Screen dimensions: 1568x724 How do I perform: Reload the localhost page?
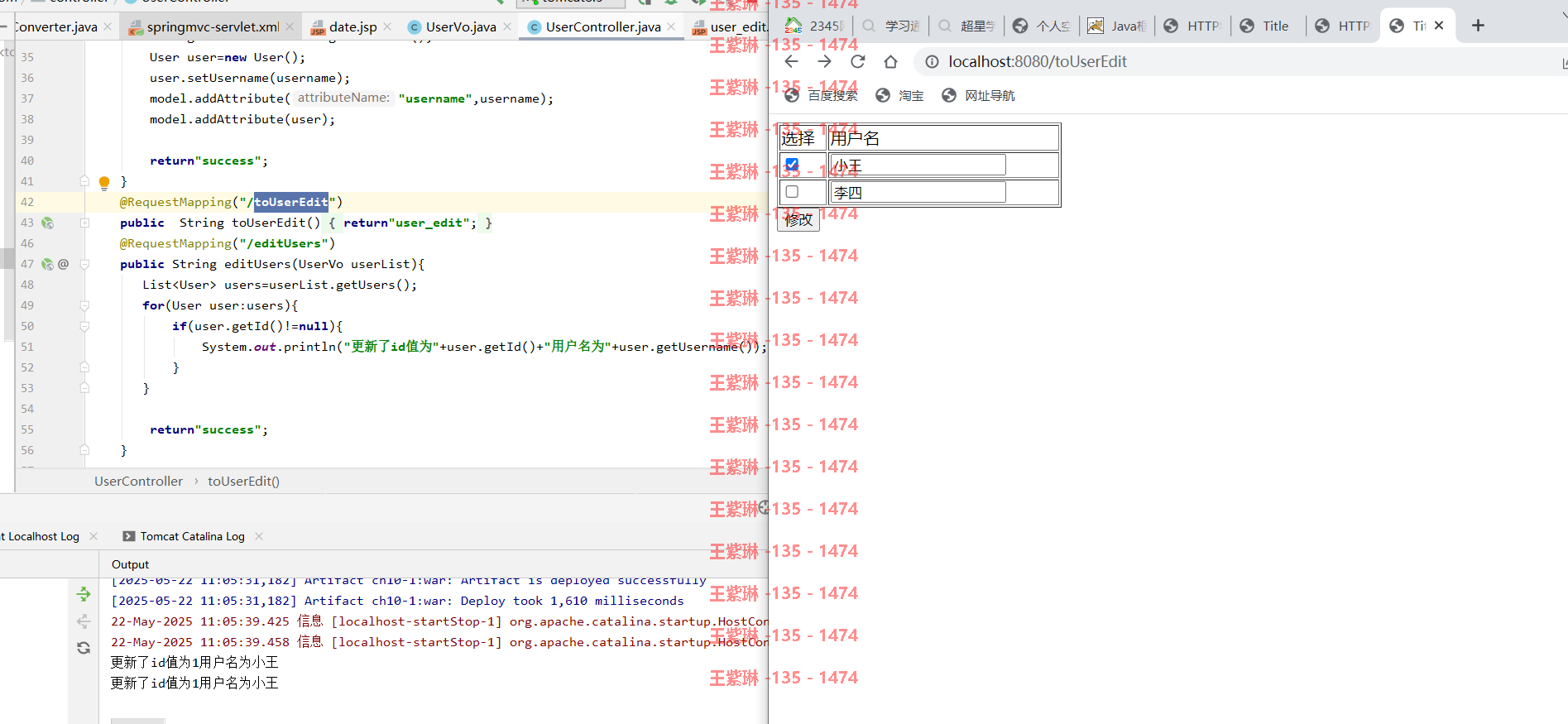(x=857, y=62)
